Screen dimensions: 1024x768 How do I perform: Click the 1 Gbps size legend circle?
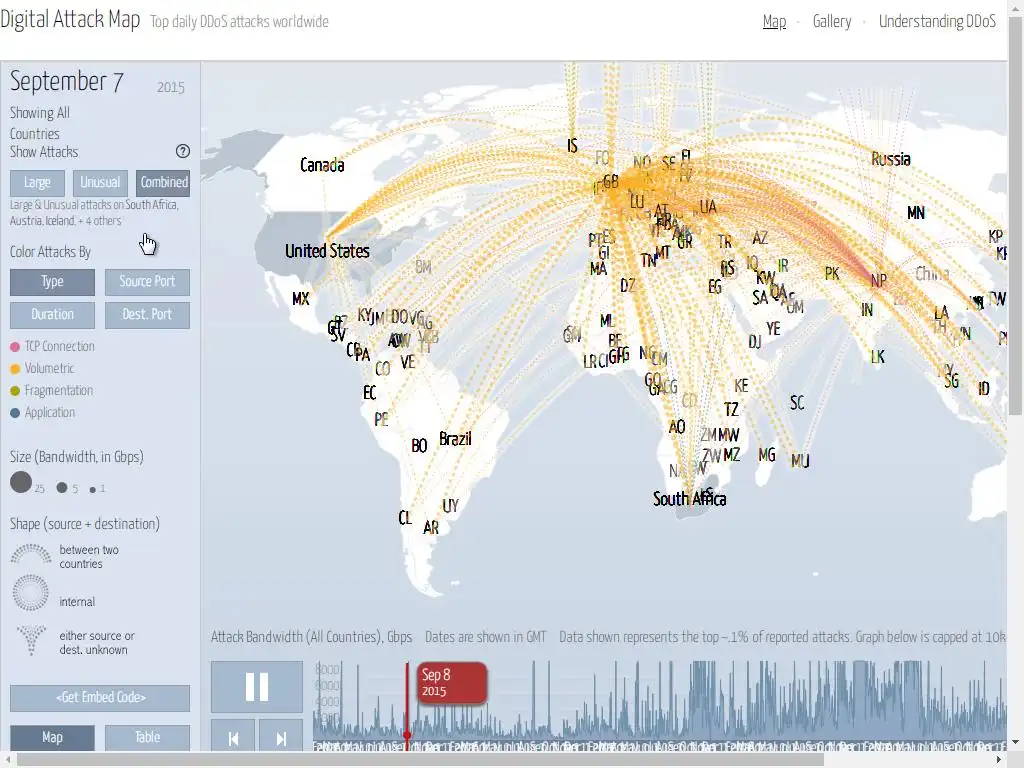pos(93,489)
